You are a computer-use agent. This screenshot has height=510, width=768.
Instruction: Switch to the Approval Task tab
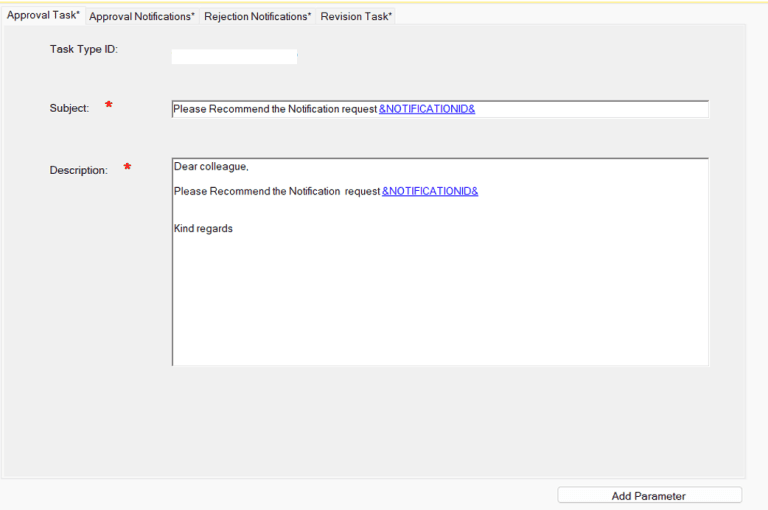43,15
